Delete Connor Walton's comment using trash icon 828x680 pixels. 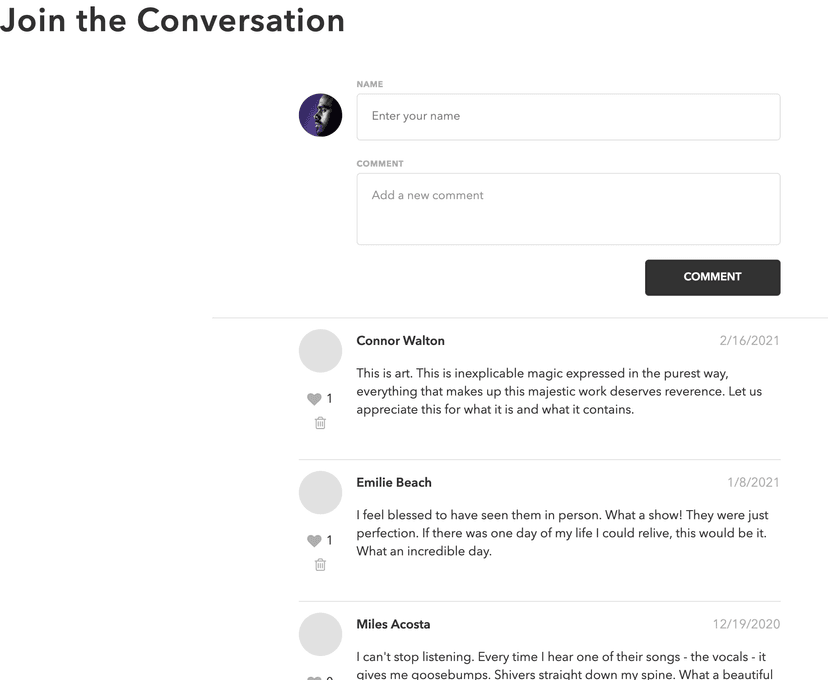click(x=320, y=423)
